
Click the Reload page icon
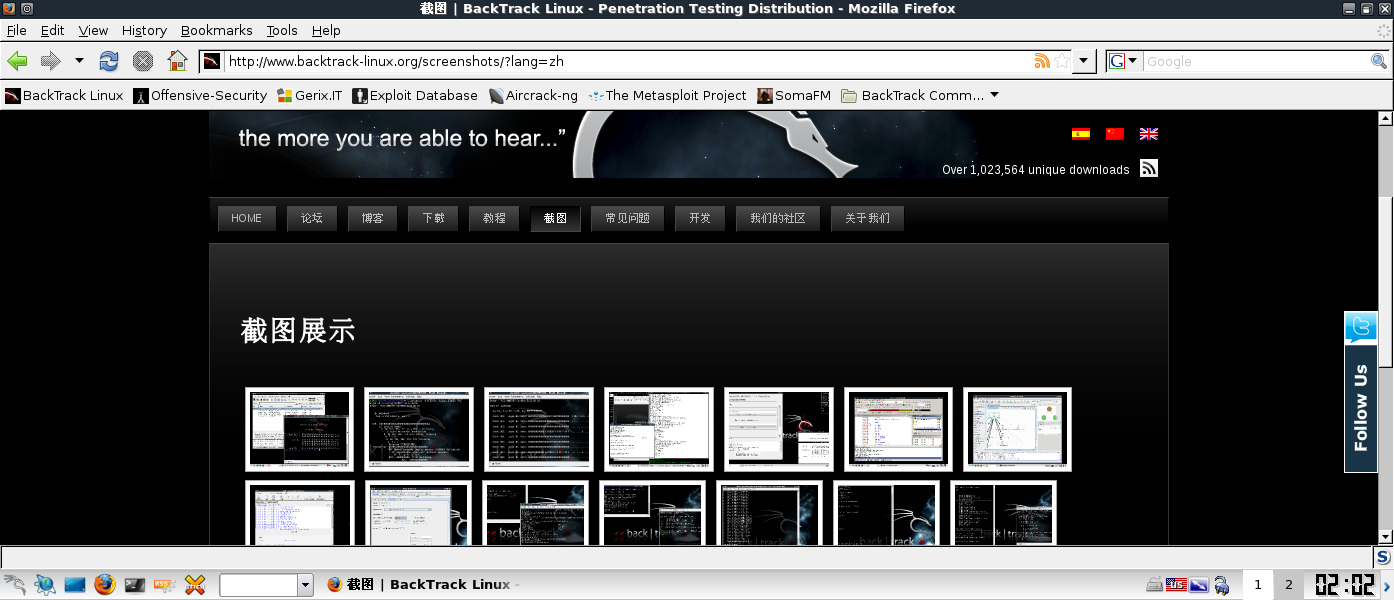pyautogui.click(x=109, y=61)
